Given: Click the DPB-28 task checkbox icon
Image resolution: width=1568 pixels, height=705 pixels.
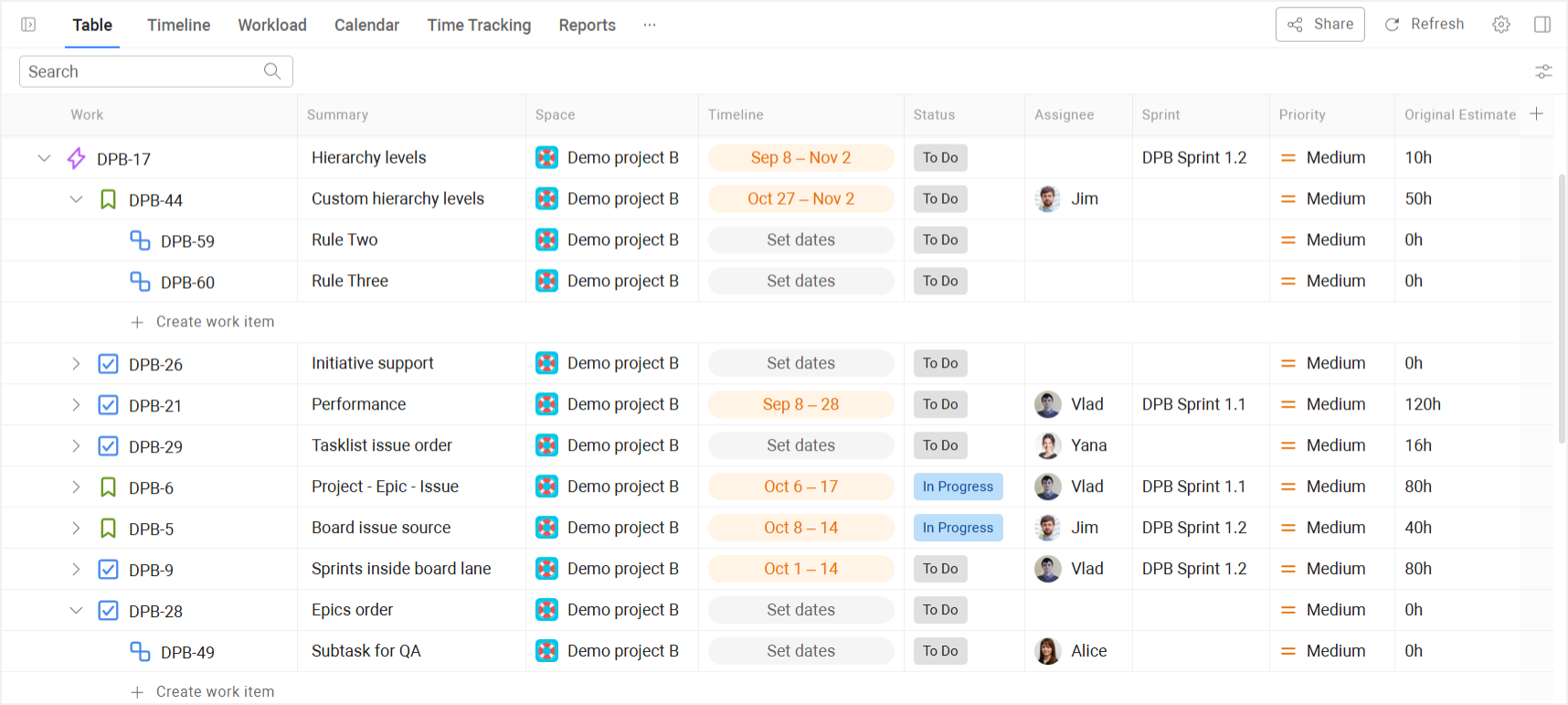Looking at the screenshot, I should coord(108,611).
